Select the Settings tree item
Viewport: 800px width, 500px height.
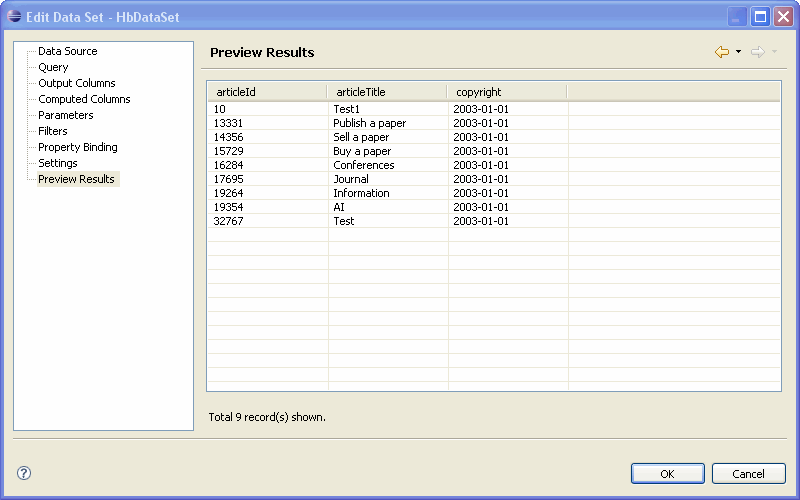click(x=57, y=163)
